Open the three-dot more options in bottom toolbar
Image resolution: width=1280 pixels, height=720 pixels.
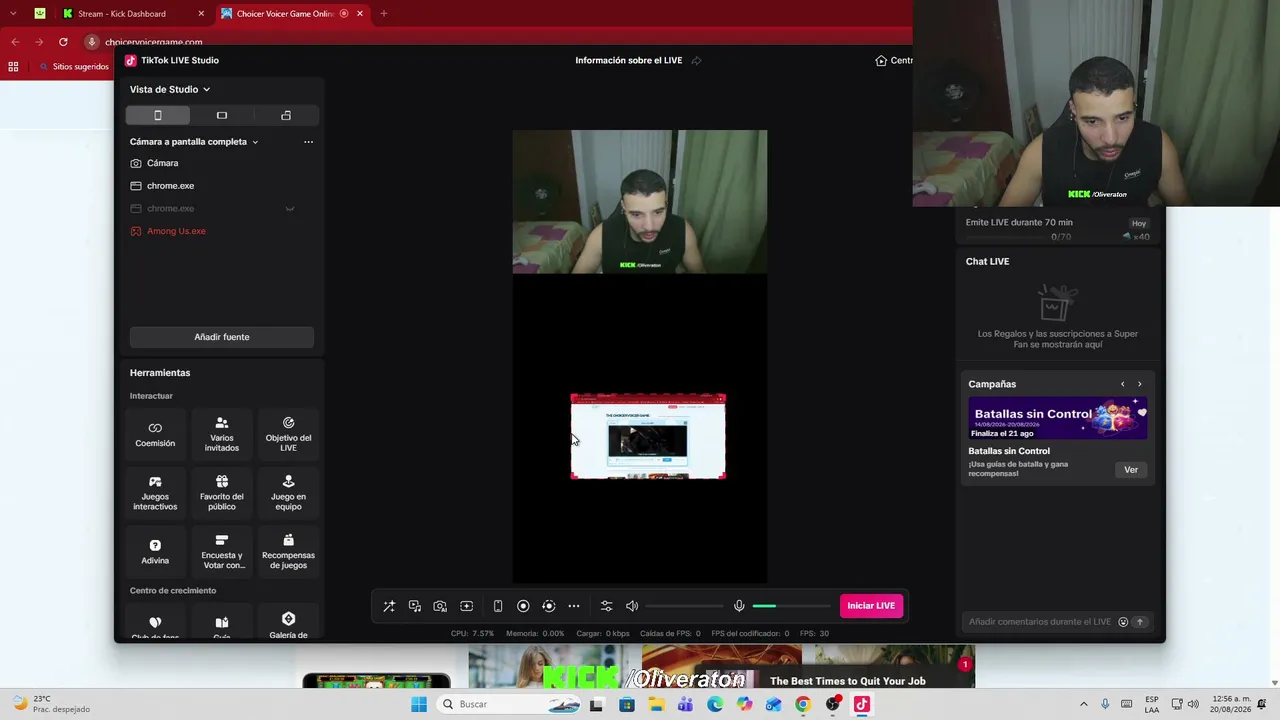click(574, 606)
